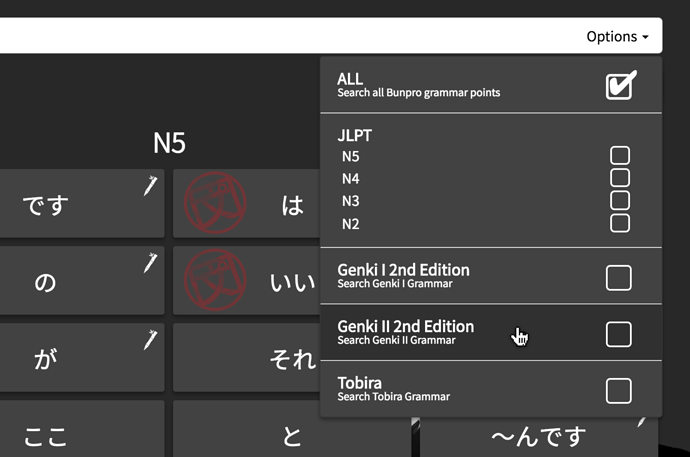
Task: Select the N2 label in JLPT menu
Action: pos(350,224)
